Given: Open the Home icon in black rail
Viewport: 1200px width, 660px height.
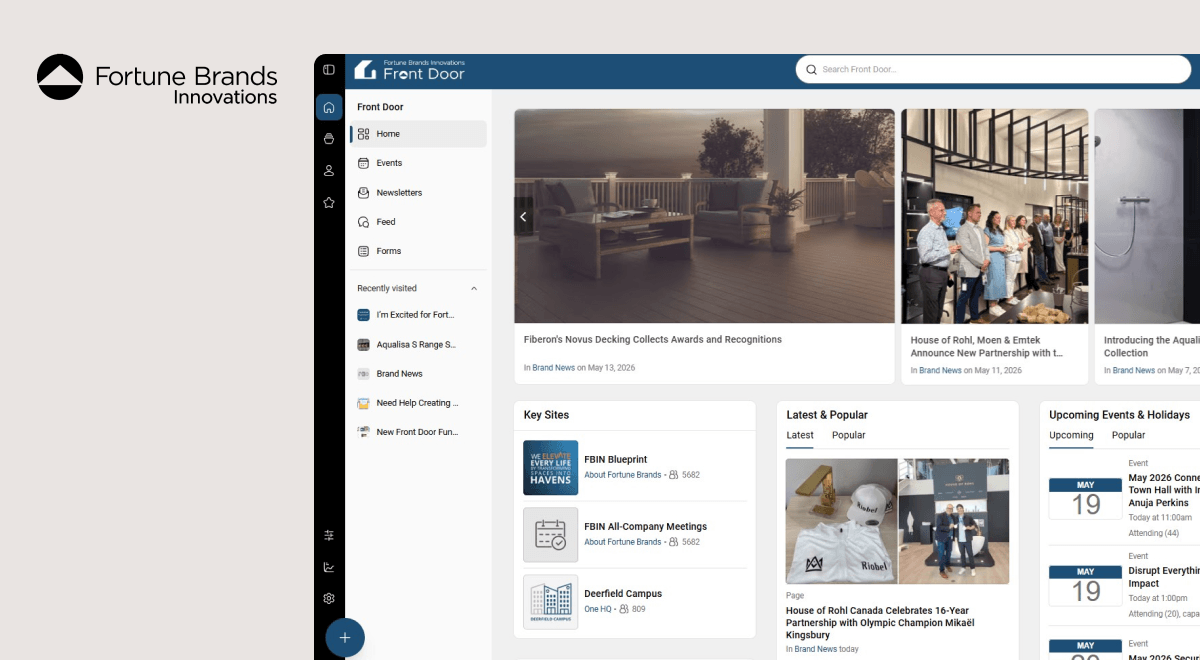Looking at the screenshot, I should coord(329,107).
